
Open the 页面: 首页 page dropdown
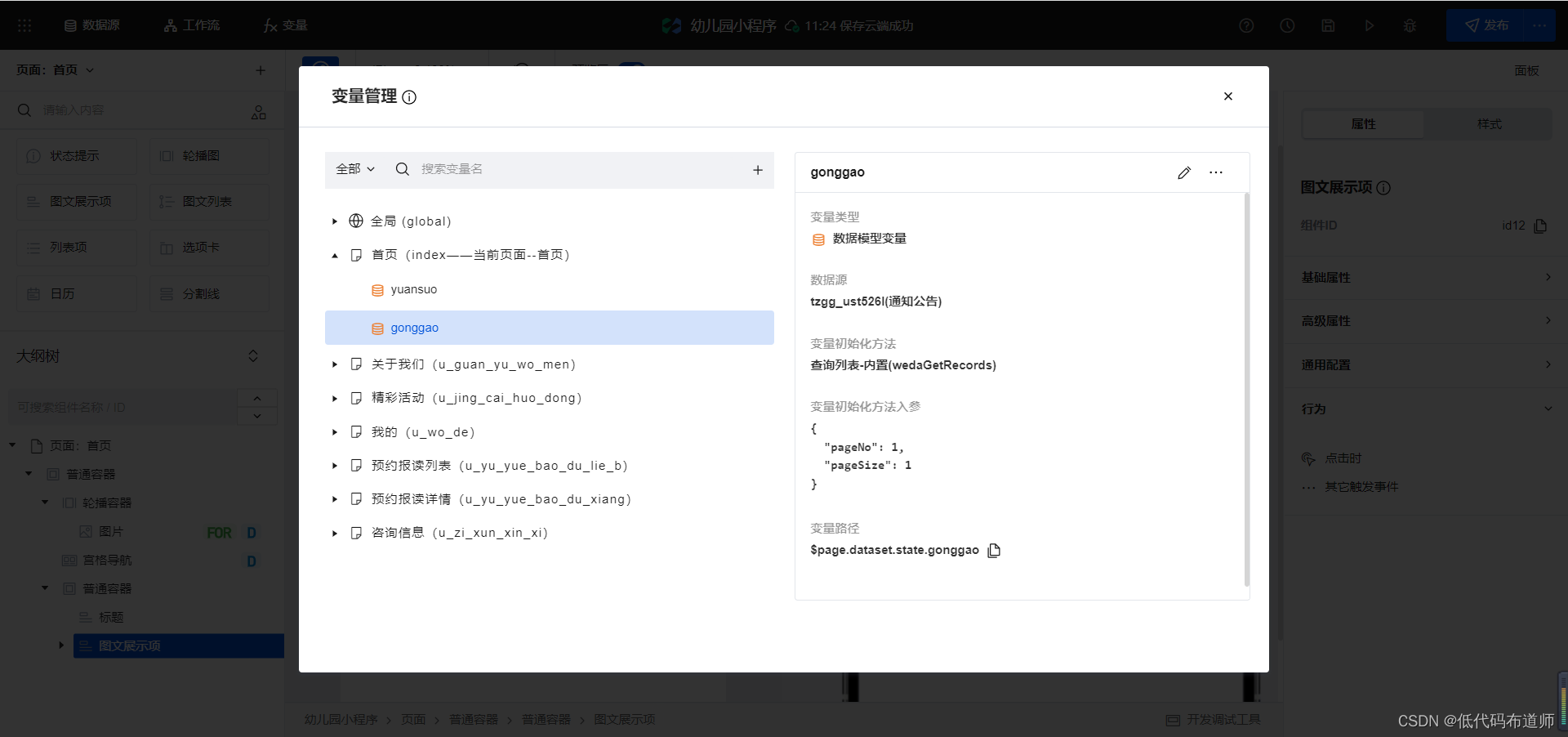coord(56,70)
